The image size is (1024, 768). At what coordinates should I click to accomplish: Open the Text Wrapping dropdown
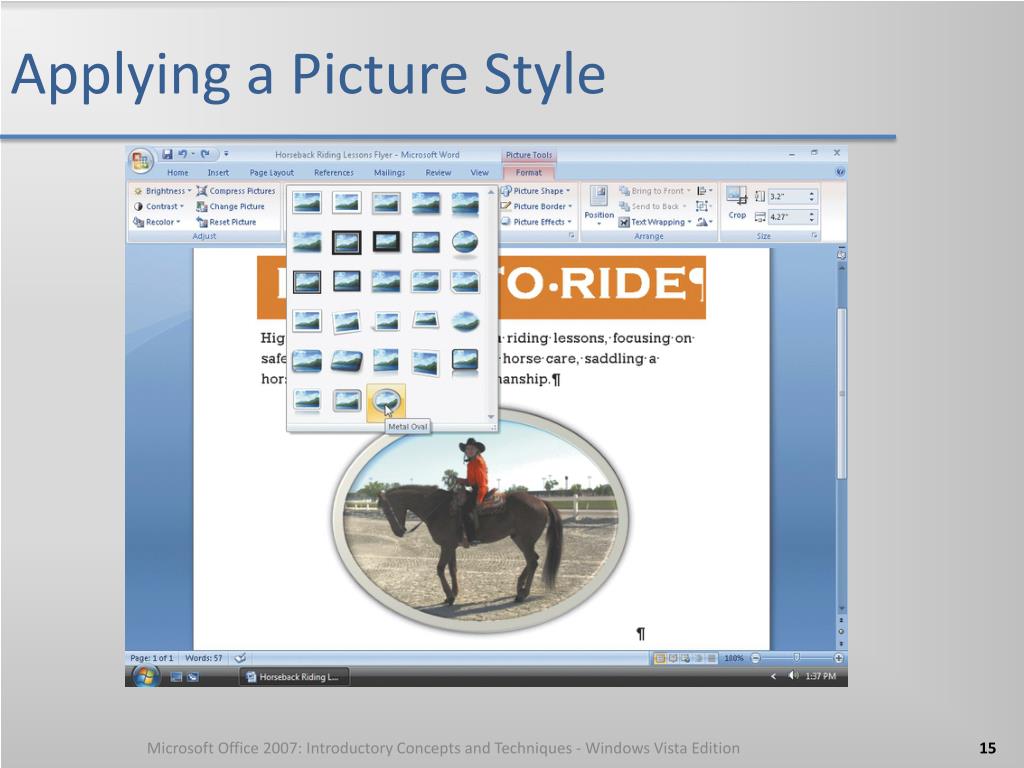655,222
